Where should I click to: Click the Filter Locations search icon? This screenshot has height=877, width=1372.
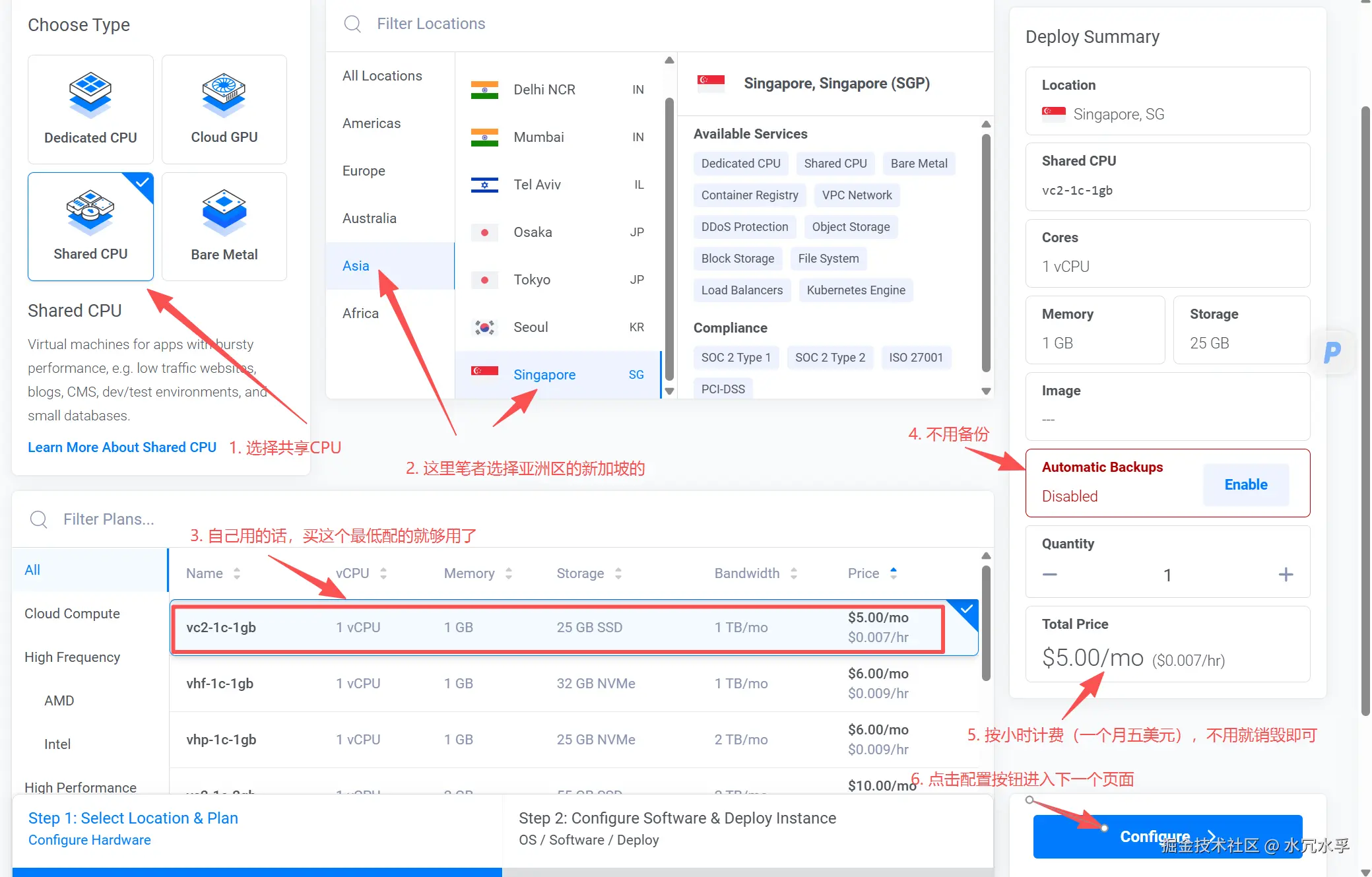[352, 24]
